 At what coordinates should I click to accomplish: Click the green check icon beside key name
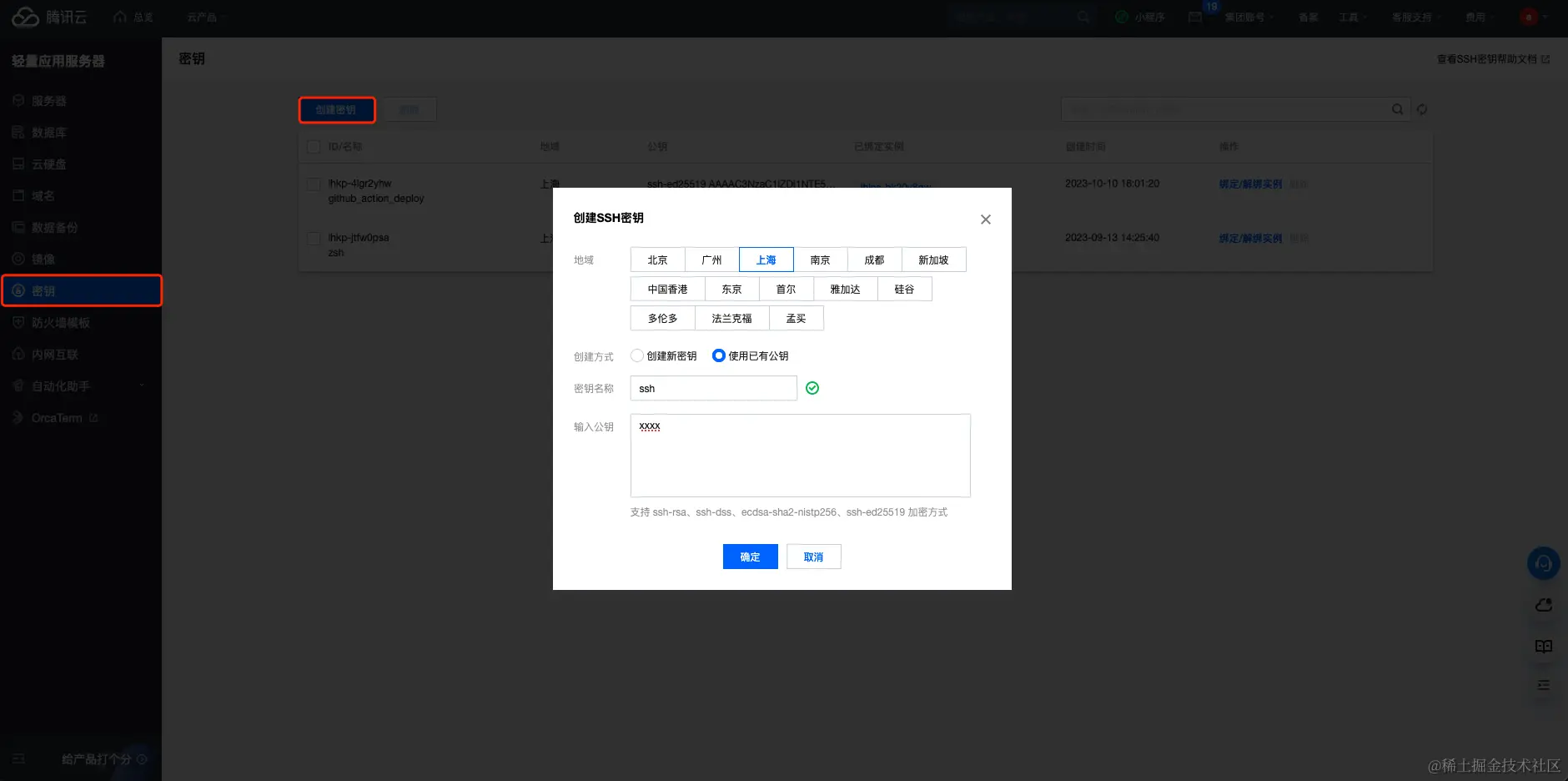tap(812, 388)
